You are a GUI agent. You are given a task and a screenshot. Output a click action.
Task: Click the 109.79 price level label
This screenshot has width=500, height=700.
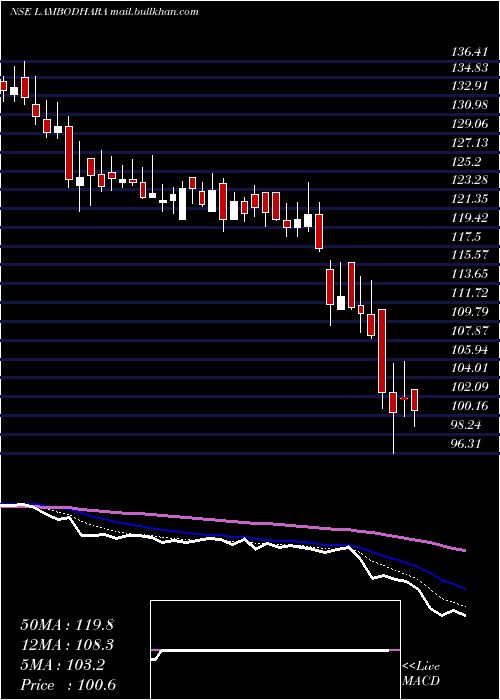(x=471, y=312)
